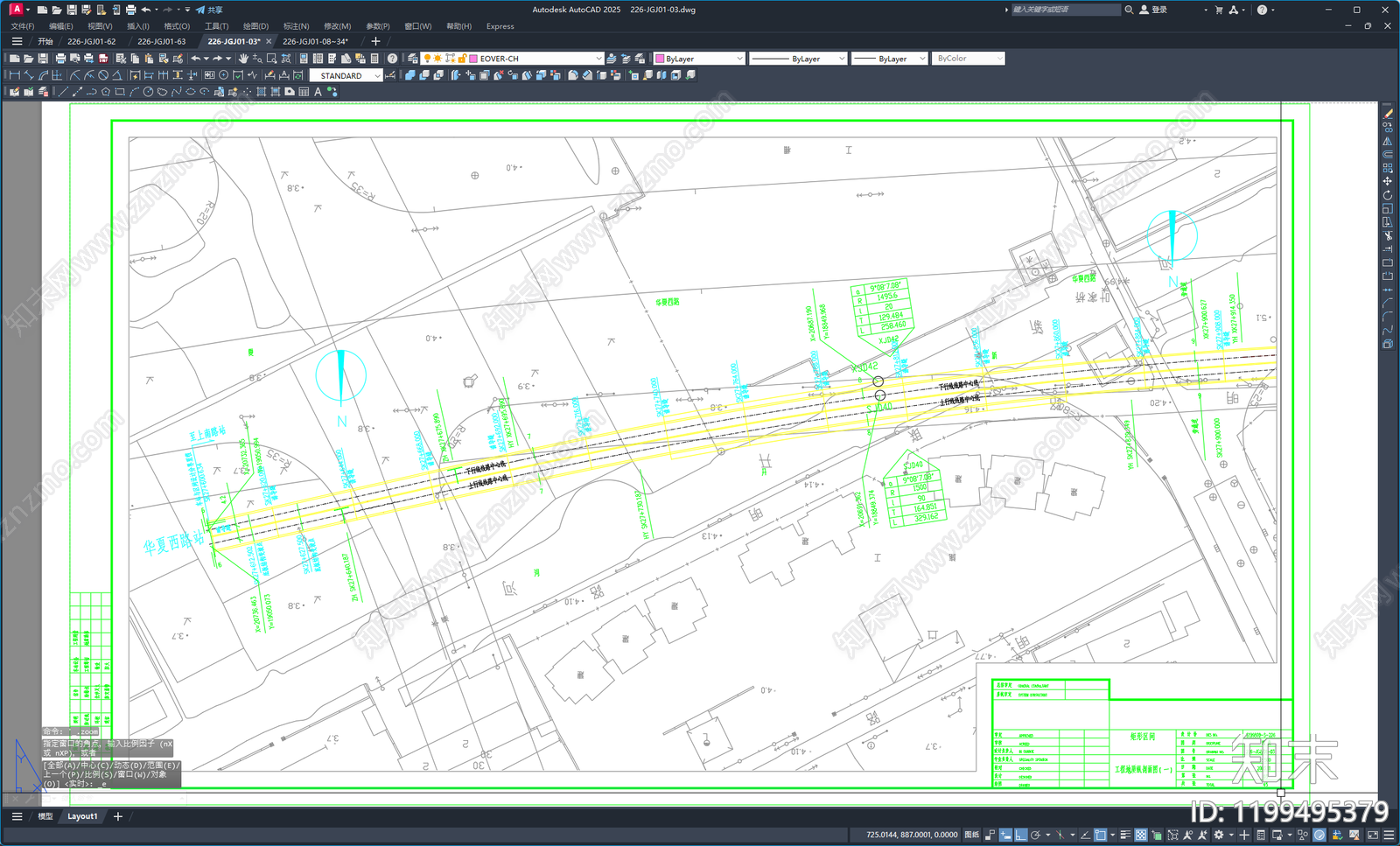Click the search magnifier icon in the title bar
Viewport: 1400px width, 846px height.
click(x=1129, y=10)
